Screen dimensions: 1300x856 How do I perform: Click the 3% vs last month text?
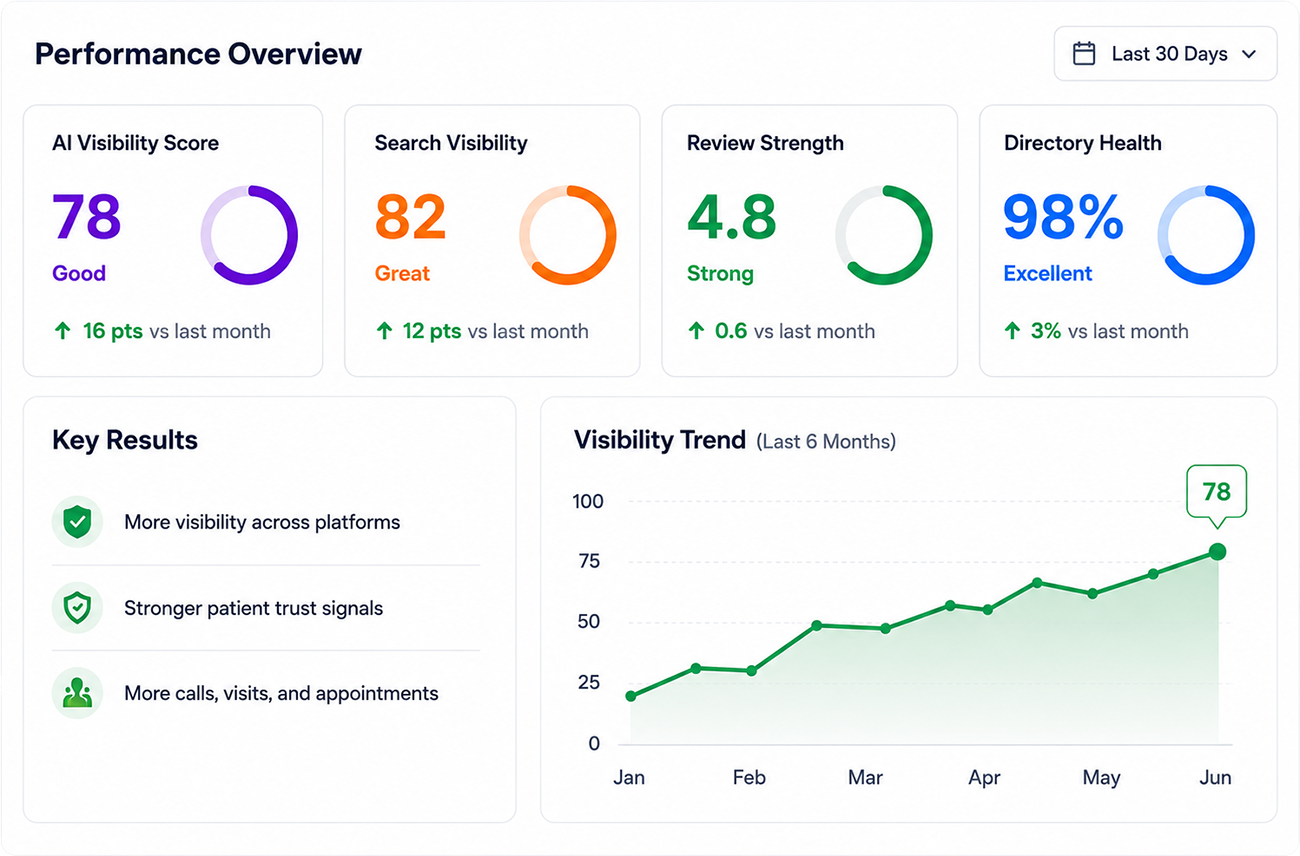(1110, 331)
